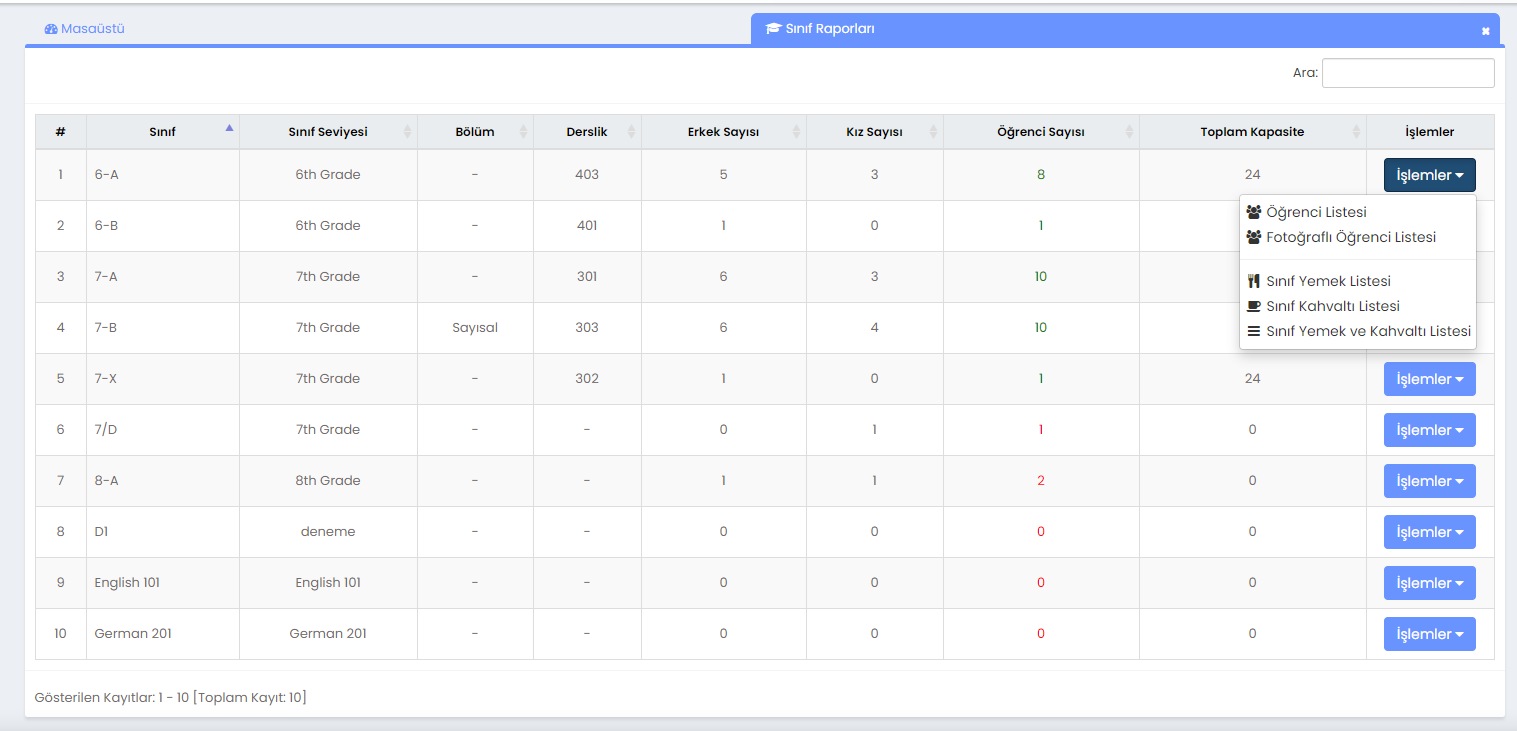Viewport: 1517px width, 731px height.
Task: Click the # column header
Action: point(61,132)
